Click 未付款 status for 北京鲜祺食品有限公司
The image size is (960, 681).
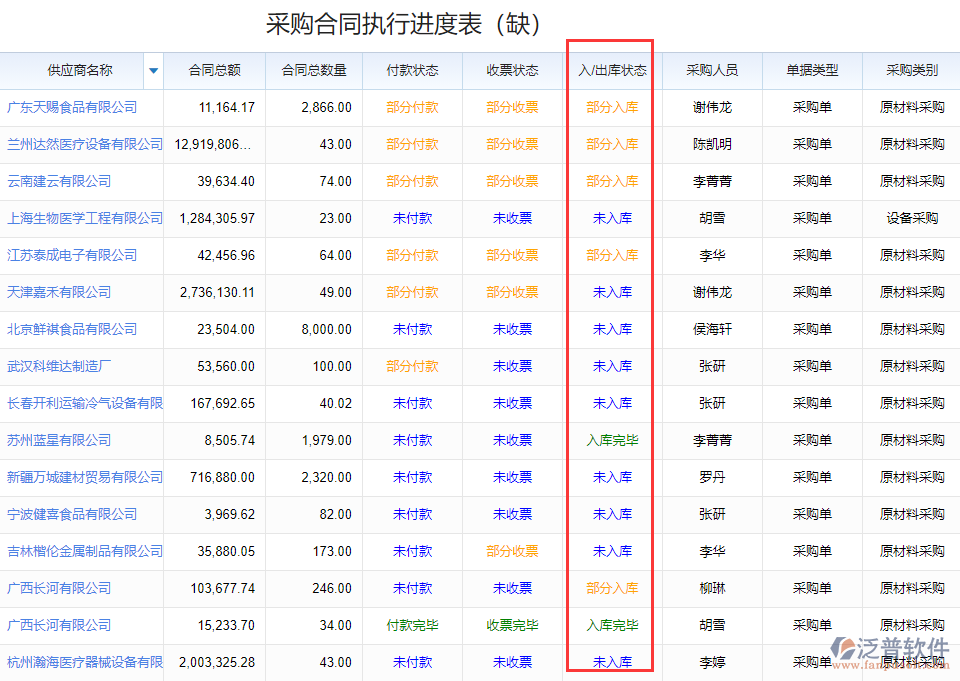click(412, 329)
